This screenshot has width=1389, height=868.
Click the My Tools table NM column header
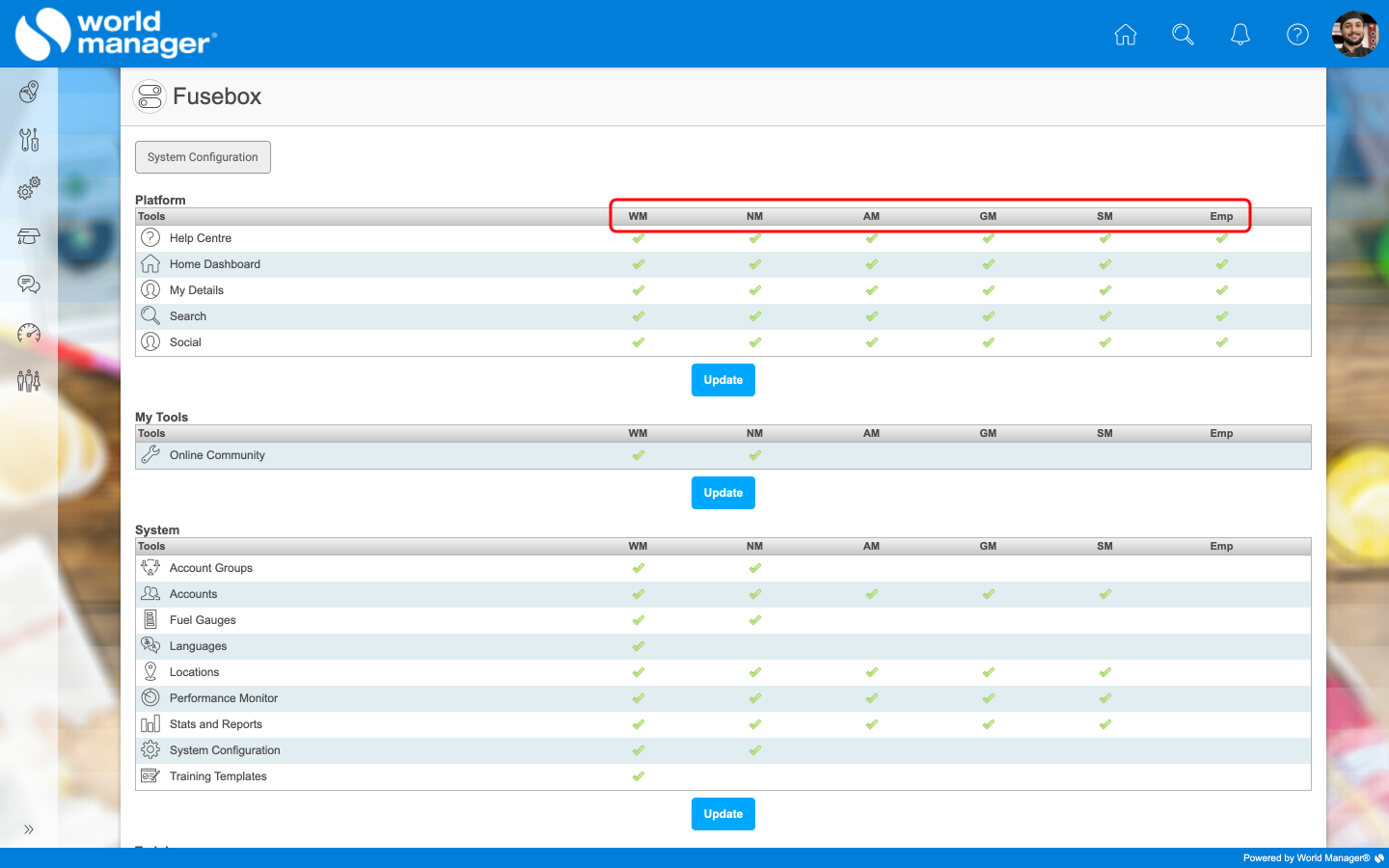pyautogui.click(x=755, y=433)
